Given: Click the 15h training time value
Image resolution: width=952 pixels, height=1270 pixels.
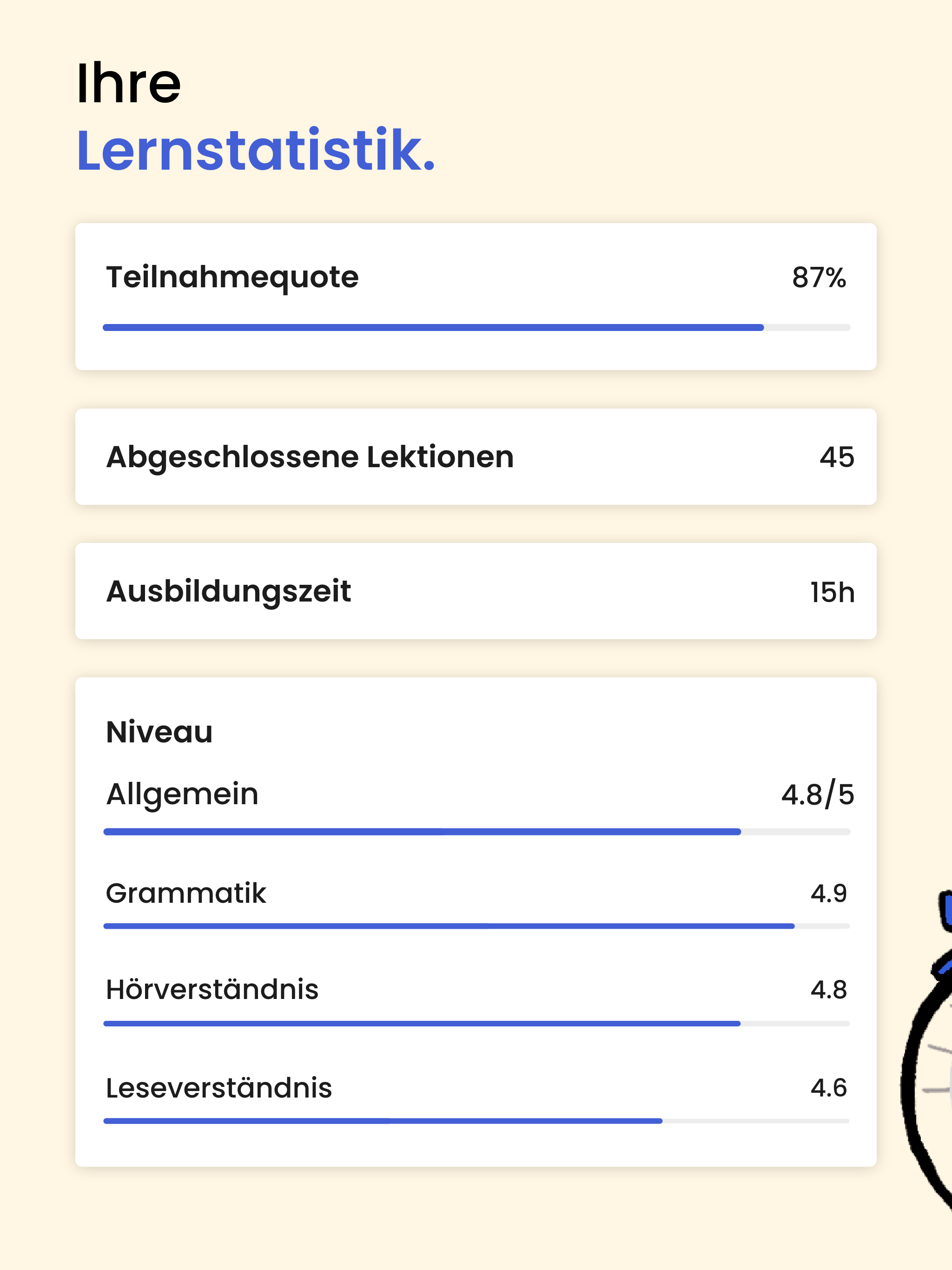Looking at the screenshot, I should click(x=832, y=592).
